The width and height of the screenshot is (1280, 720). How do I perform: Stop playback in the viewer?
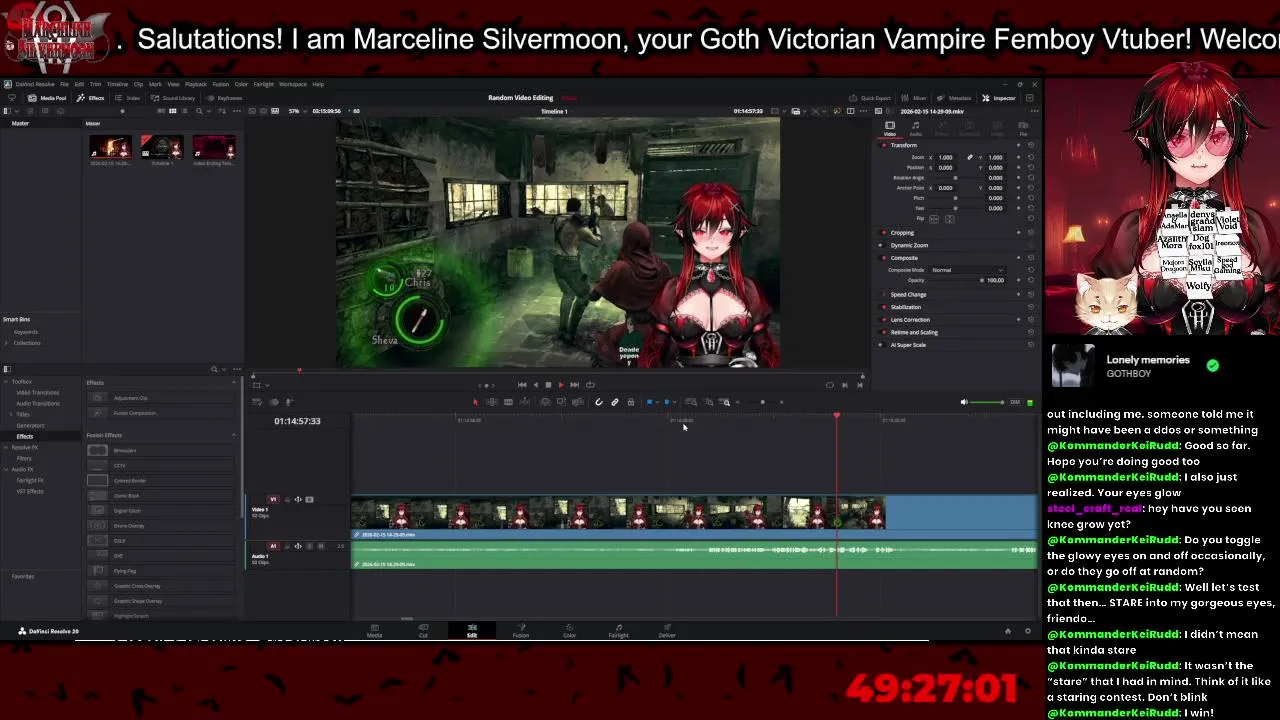click(548, 384)
